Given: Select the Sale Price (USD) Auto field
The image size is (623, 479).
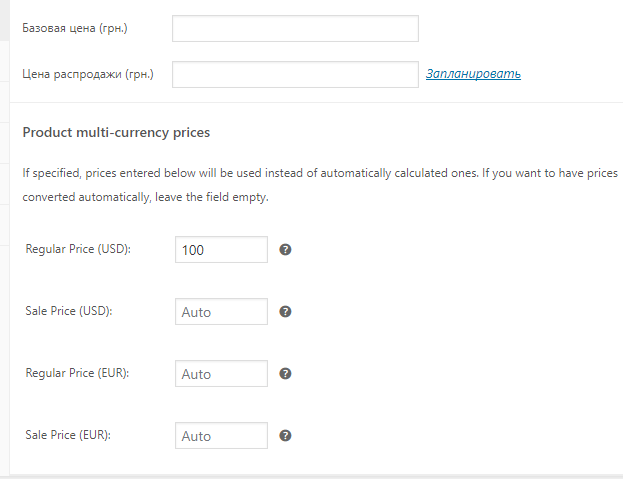Looking at the screenshot, I should pos(221,311).
